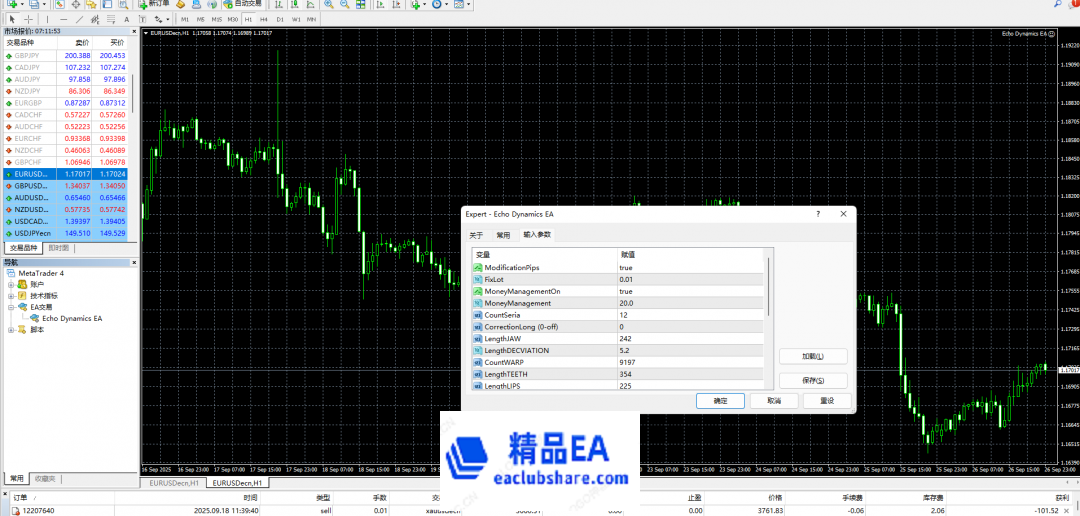This screenshot has width=1080, height=516.
Task: Open the 常用 (Common) tab in dialog
Action: (x=503, y=235)
